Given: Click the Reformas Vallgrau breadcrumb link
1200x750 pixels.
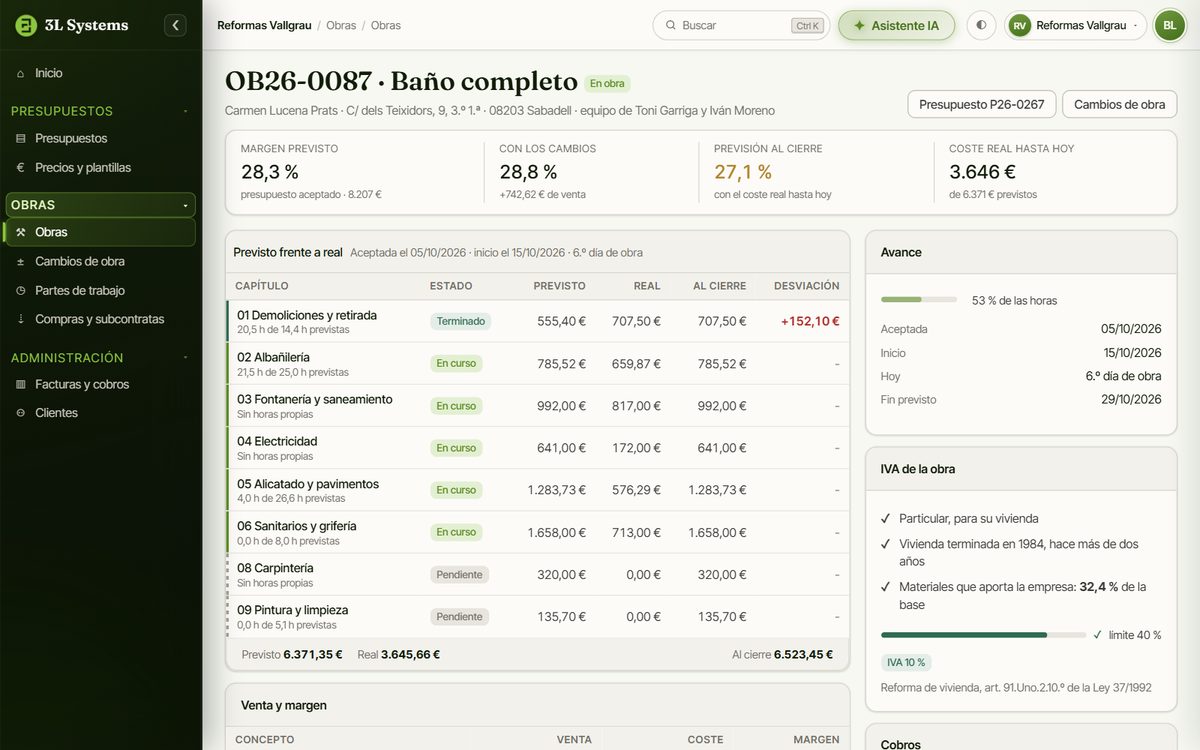Looking at the screenshot, I should (x=264, y=25).
